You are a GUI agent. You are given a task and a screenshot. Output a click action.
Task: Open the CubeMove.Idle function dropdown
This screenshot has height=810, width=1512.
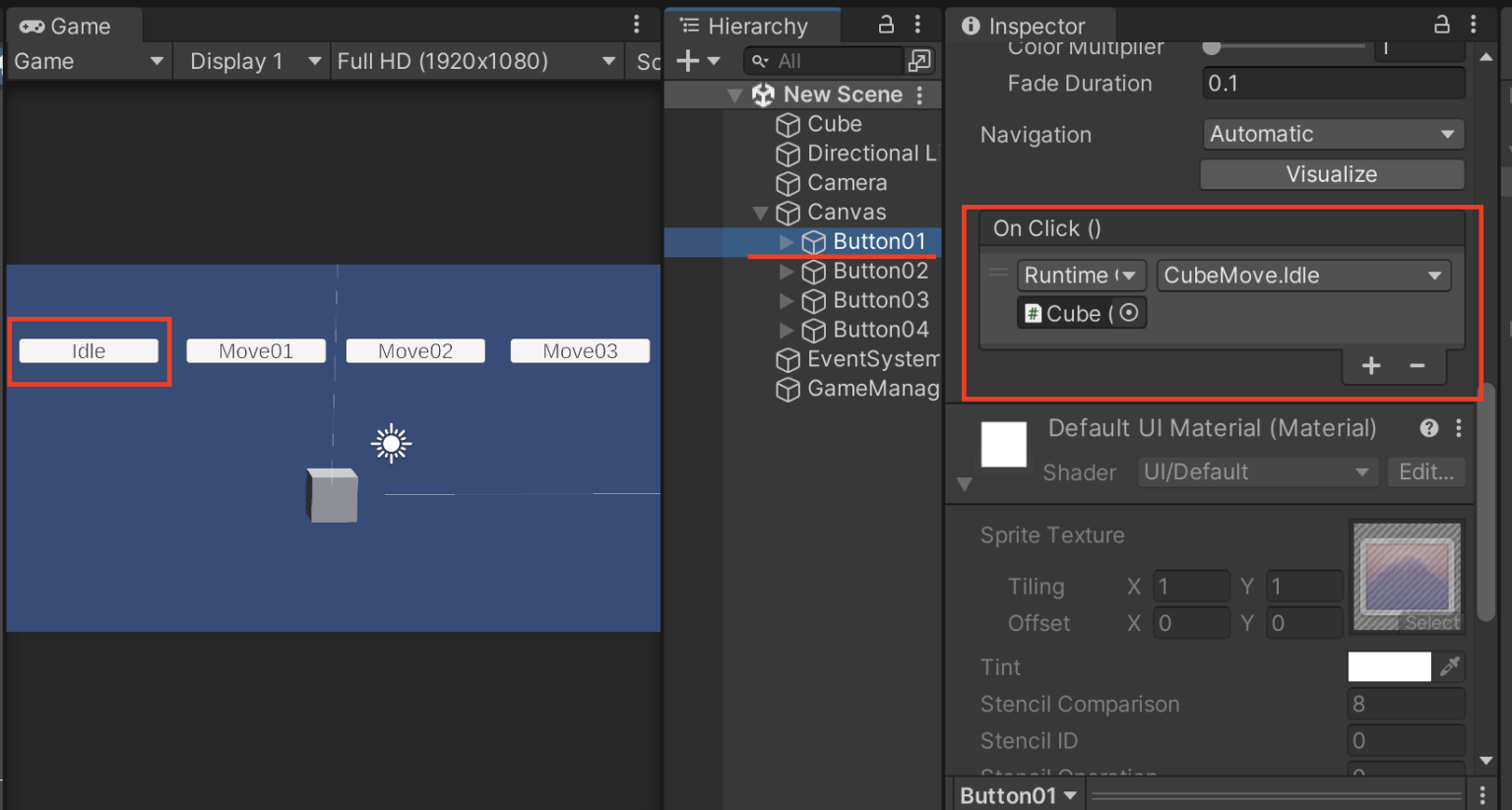1303,275
